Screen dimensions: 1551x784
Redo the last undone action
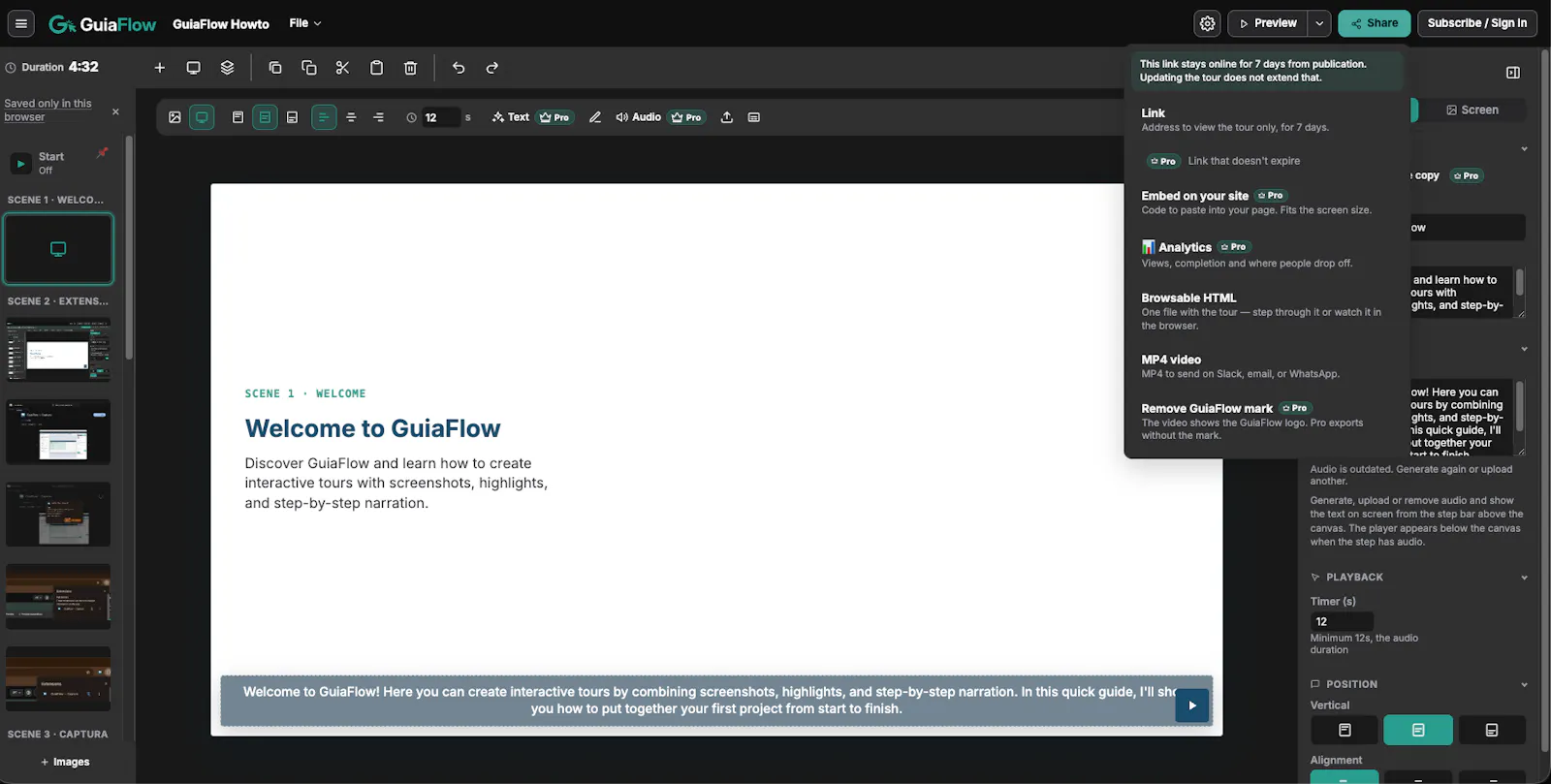(492, 68)
